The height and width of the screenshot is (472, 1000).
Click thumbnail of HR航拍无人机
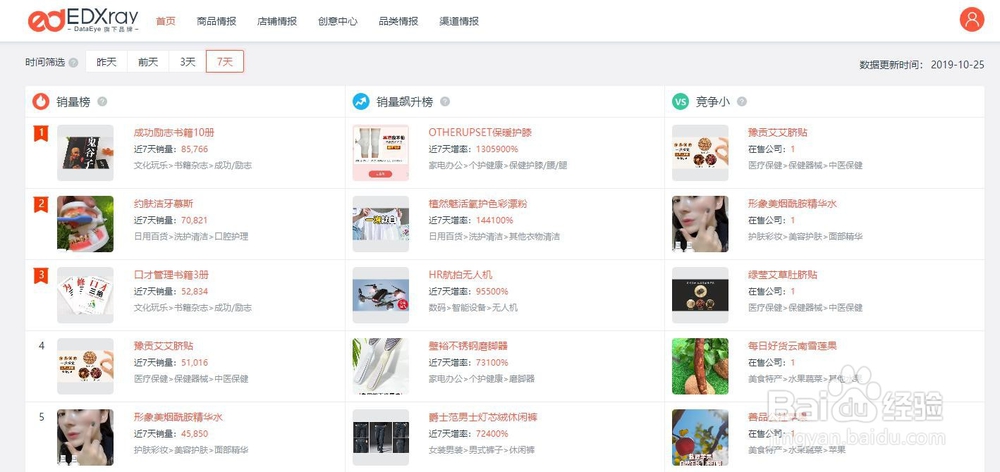click(381, 295)
